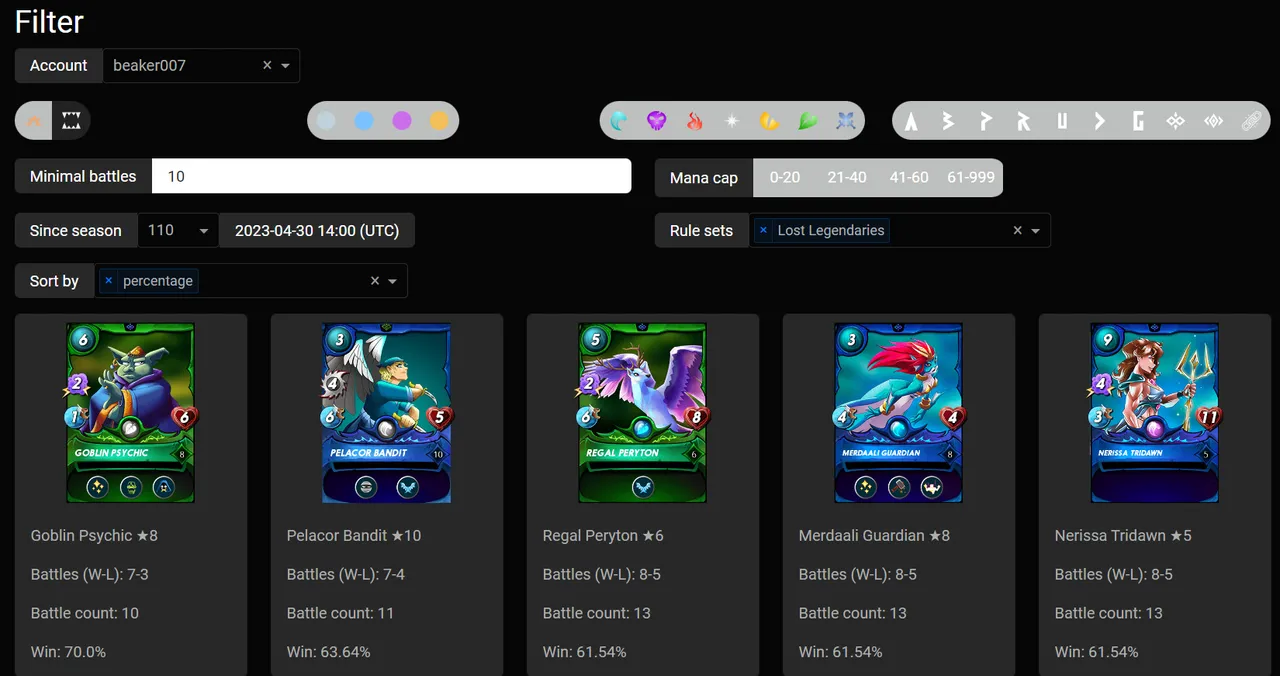
Task: Filter by Reward edition R rune icon
Action: tap(1024, 121)
